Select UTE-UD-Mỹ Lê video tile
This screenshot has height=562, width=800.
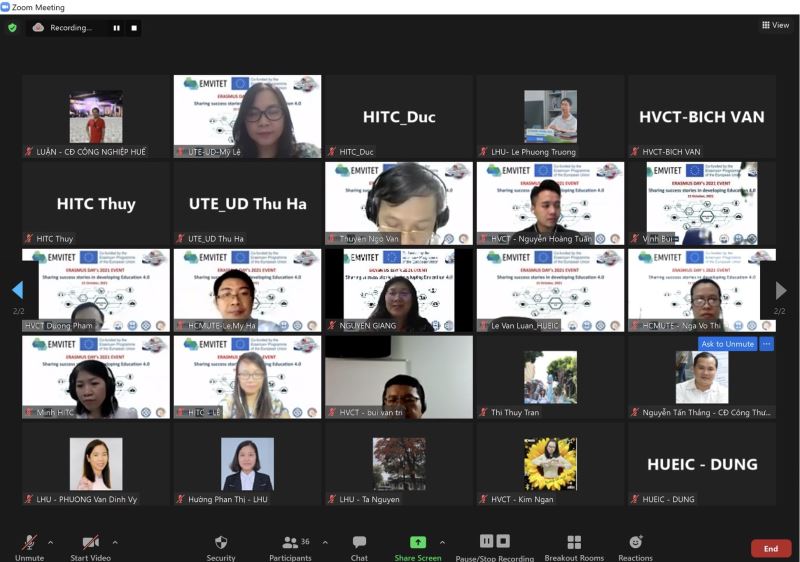[247, 116]
